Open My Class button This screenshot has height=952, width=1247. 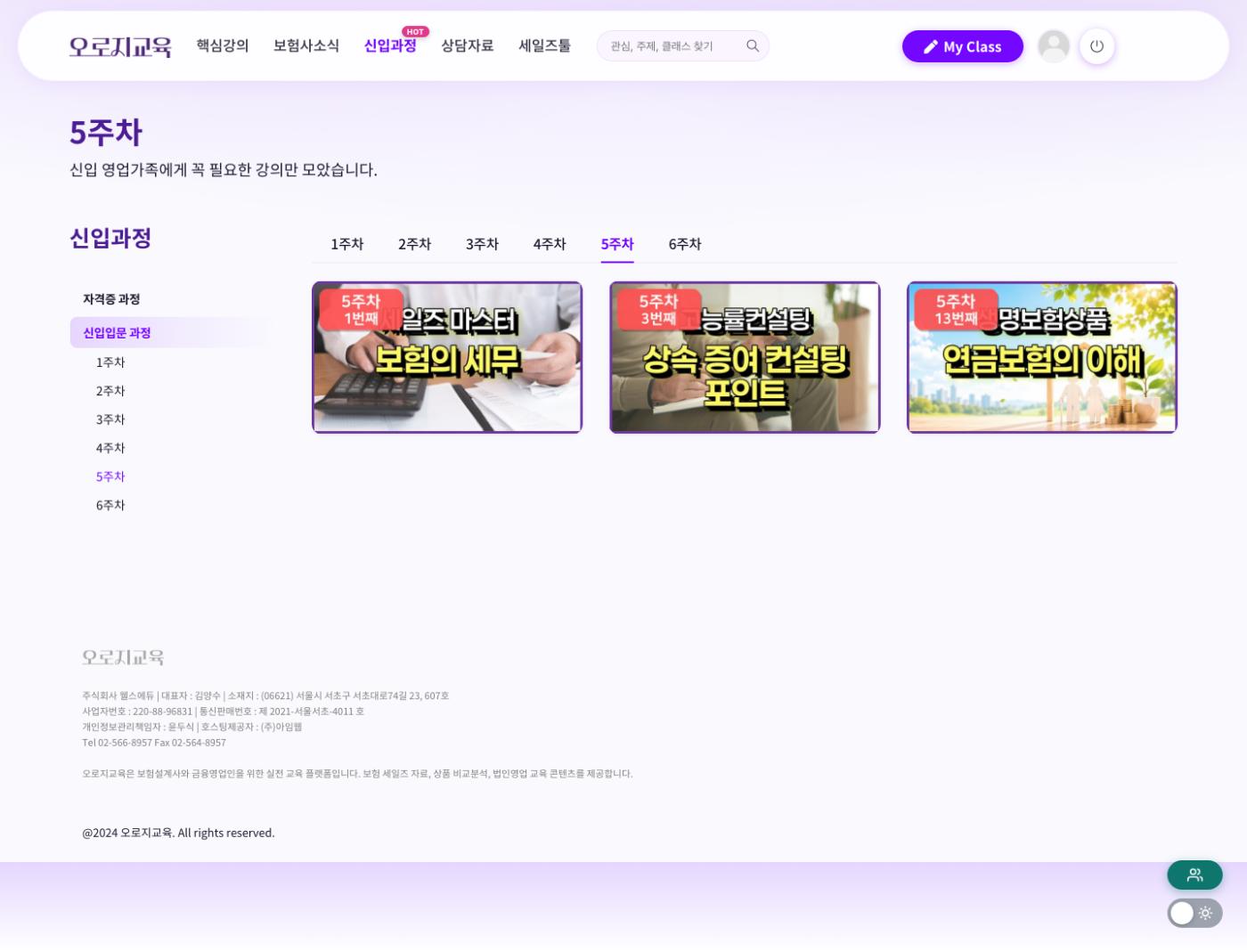962,46
